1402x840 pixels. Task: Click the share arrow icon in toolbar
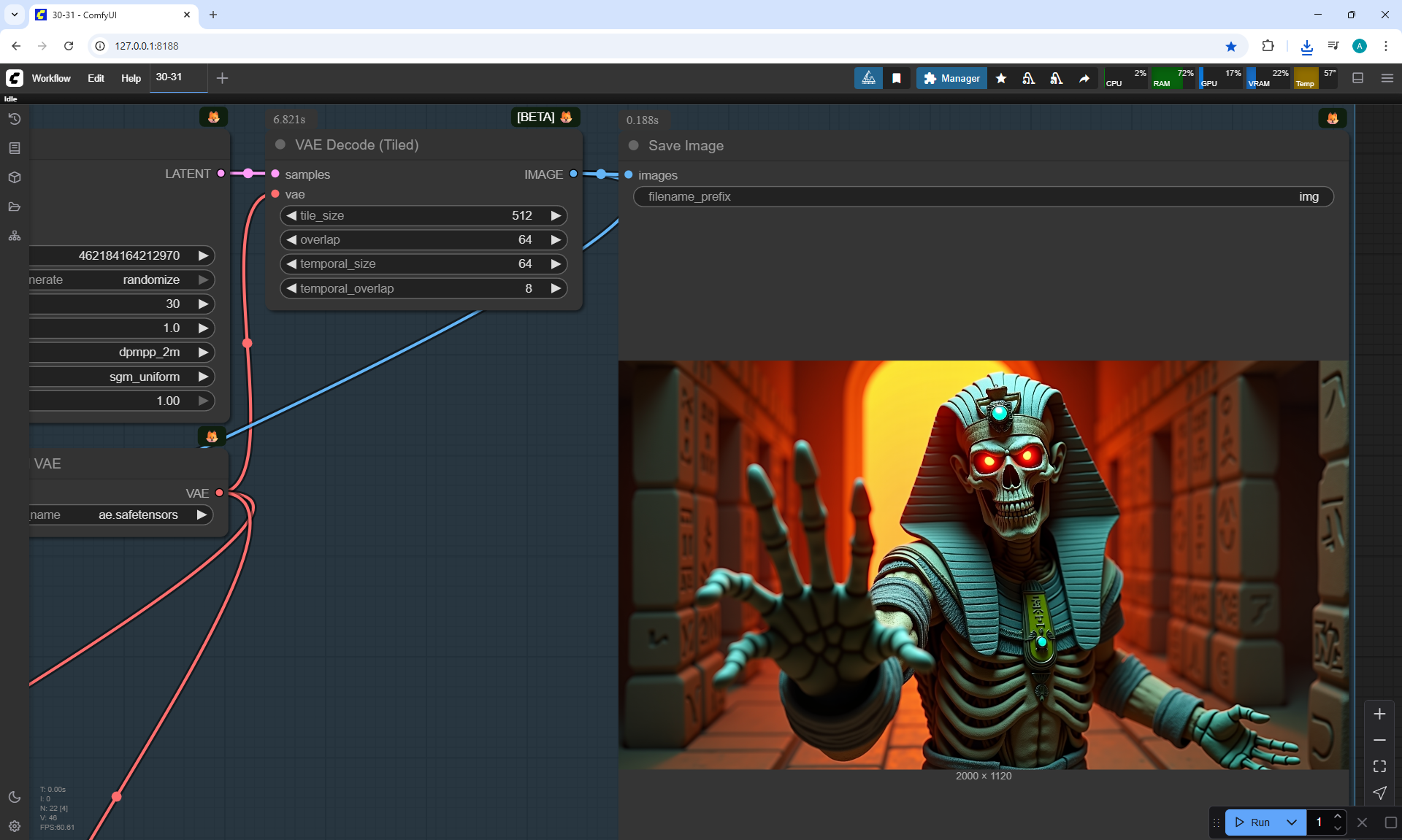pos(1084,78)
